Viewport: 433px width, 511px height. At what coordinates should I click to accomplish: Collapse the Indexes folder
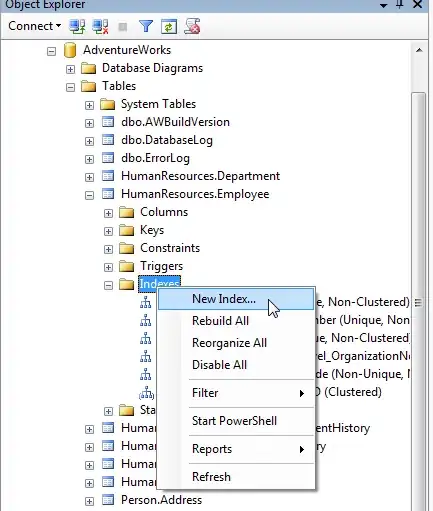pos(108,285)
